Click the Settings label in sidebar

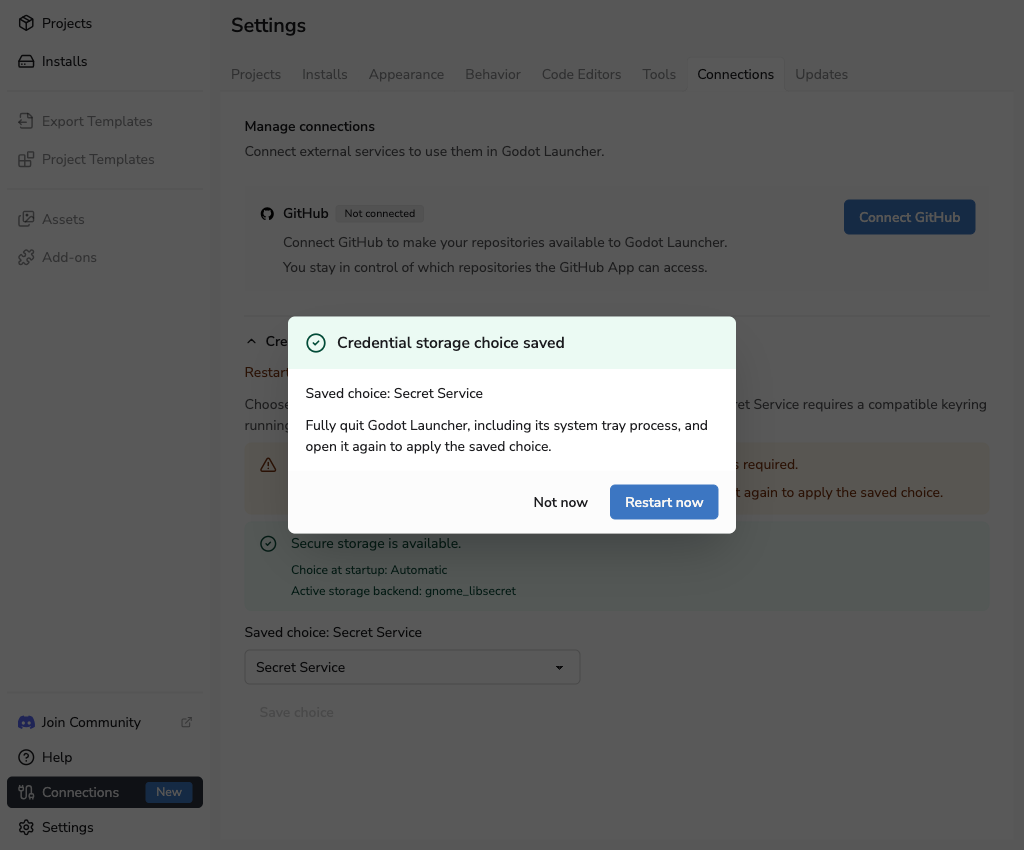(x=67, y=827)
